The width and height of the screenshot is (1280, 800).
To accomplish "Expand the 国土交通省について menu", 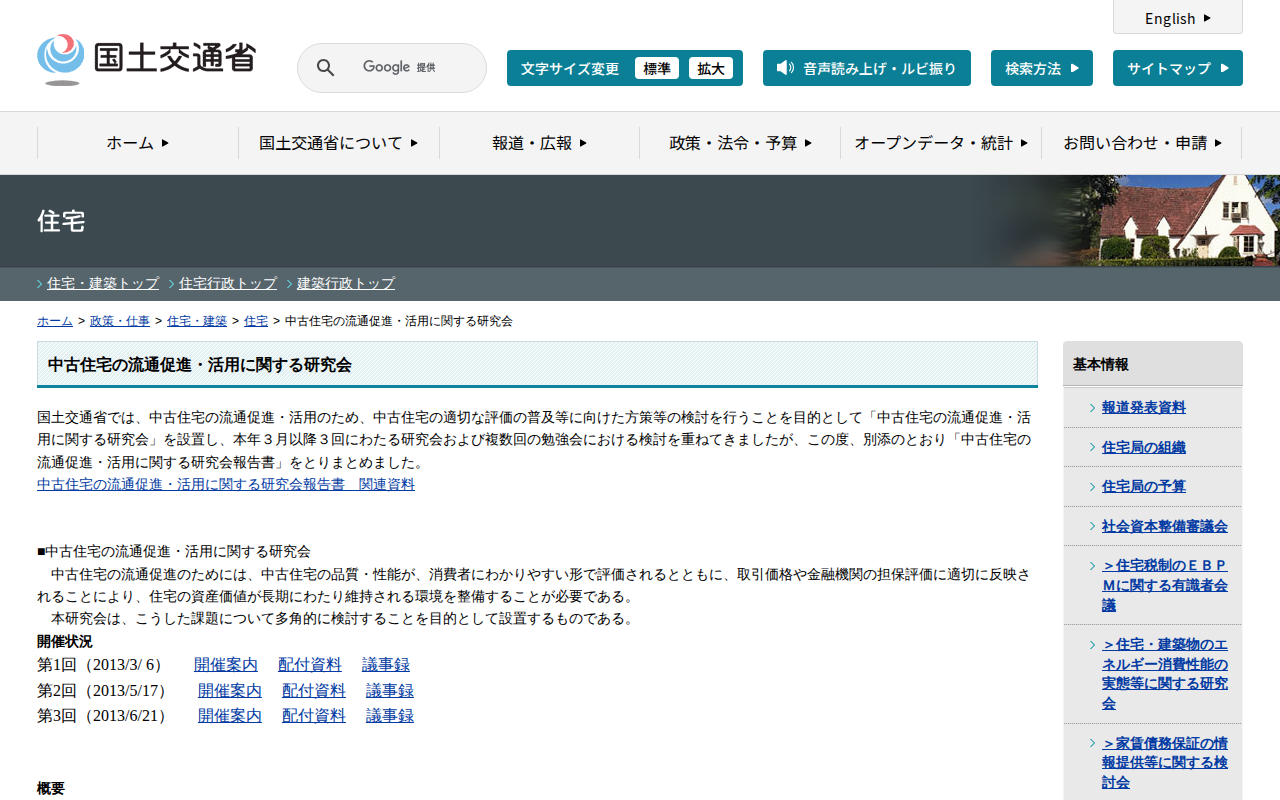I will (x=338, y=143).
